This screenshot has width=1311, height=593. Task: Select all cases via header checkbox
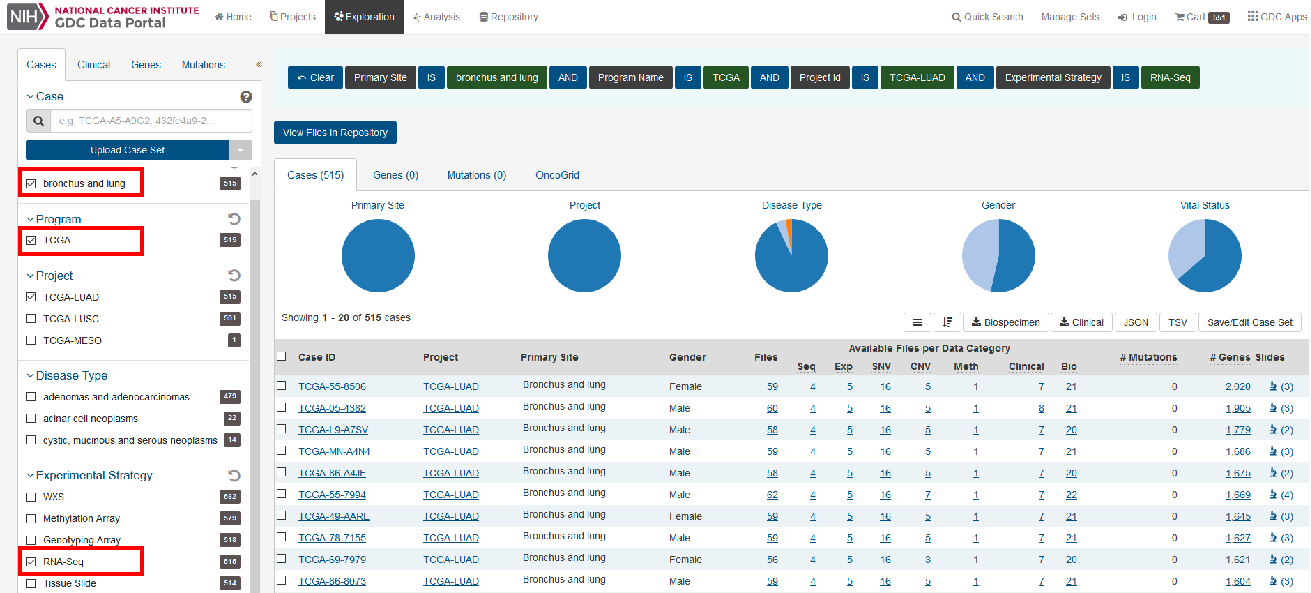click(x=281, y=357)
